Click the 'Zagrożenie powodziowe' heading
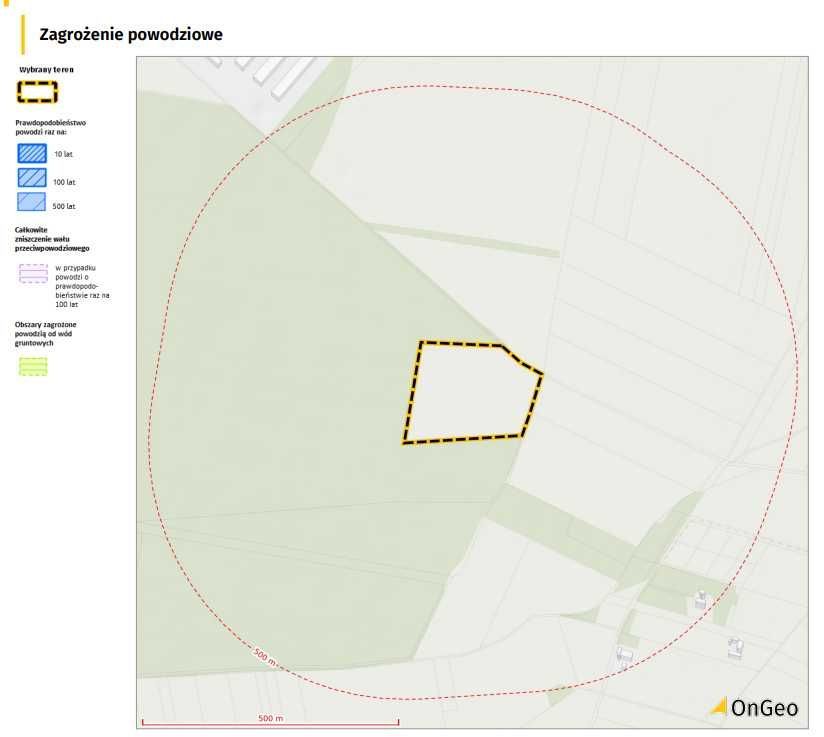This screenshot has width=824, height=737. (x=131, y=35)
